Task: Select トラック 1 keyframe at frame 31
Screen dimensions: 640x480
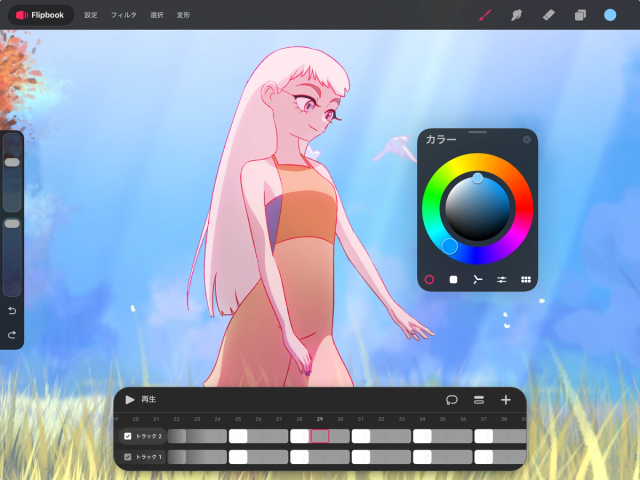Action: (361, 457)
